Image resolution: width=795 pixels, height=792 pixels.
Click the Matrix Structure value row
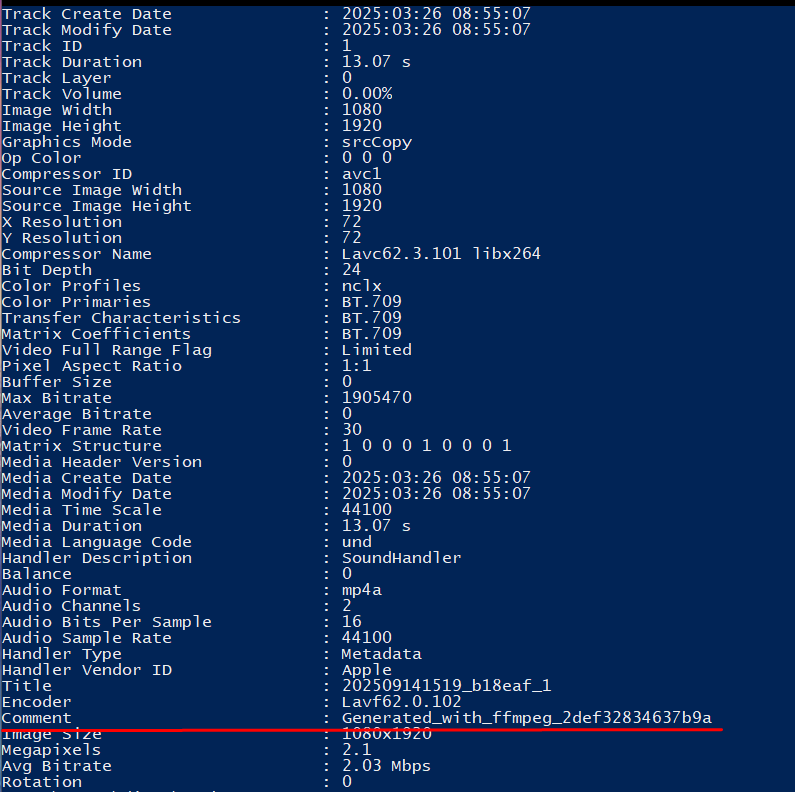(x=426, y=446)
